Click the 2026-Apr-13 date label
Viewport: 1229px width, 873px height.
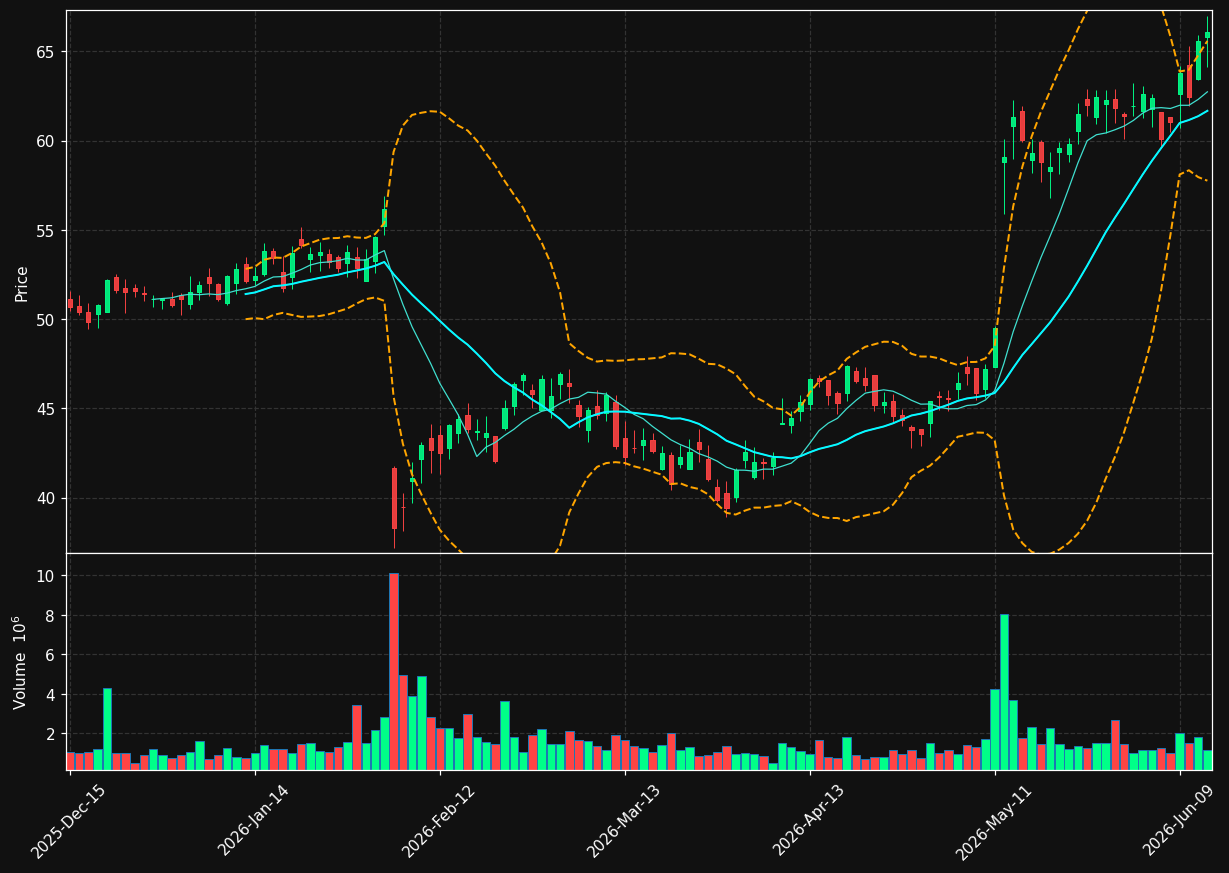point(809,822)
